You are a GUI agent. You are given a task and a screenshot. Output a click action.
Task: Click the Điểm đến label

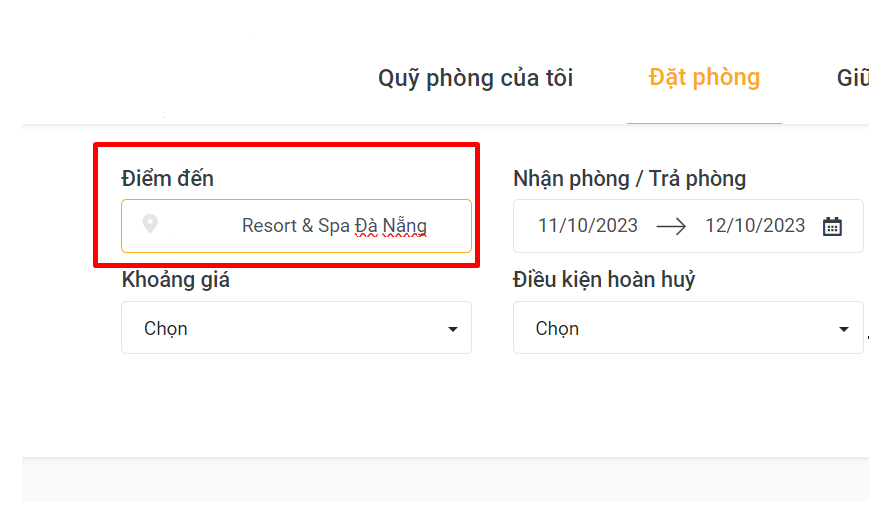167,179
